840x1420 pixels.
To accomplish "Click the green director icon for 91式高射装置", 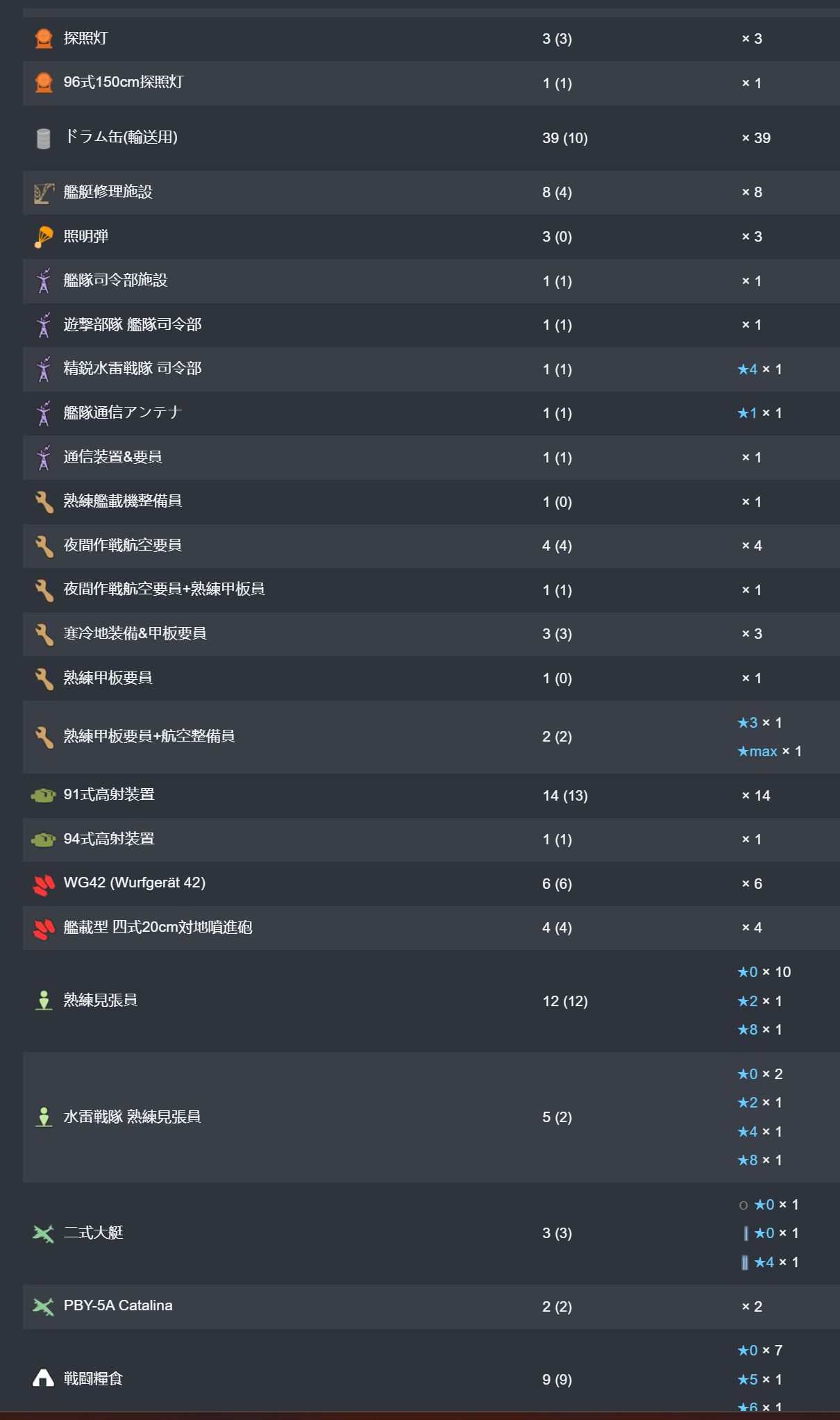I will tap(44, 795).
